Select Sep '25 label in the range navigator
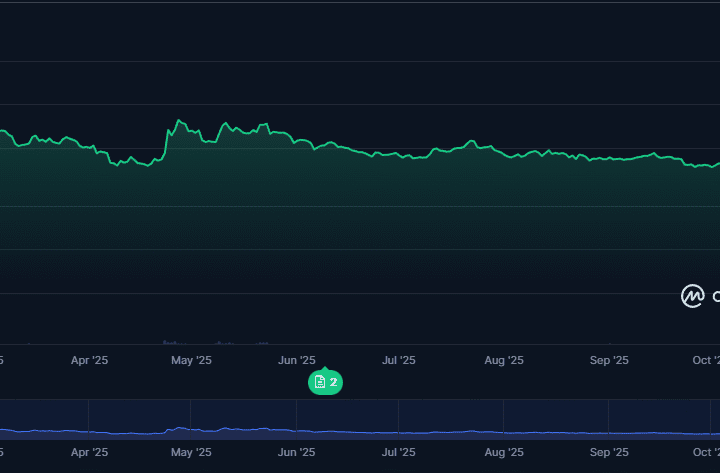The image size is (720, 473). point(609,452)
